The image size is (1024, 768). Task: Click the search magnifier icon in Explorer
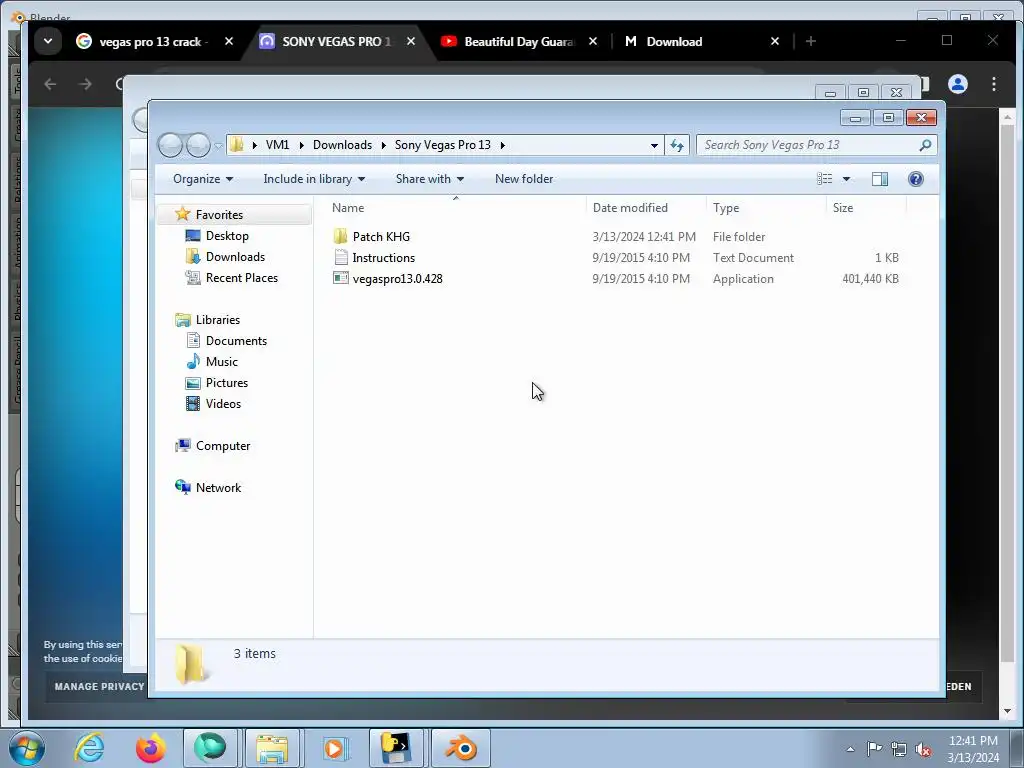[x=925, y=145]
